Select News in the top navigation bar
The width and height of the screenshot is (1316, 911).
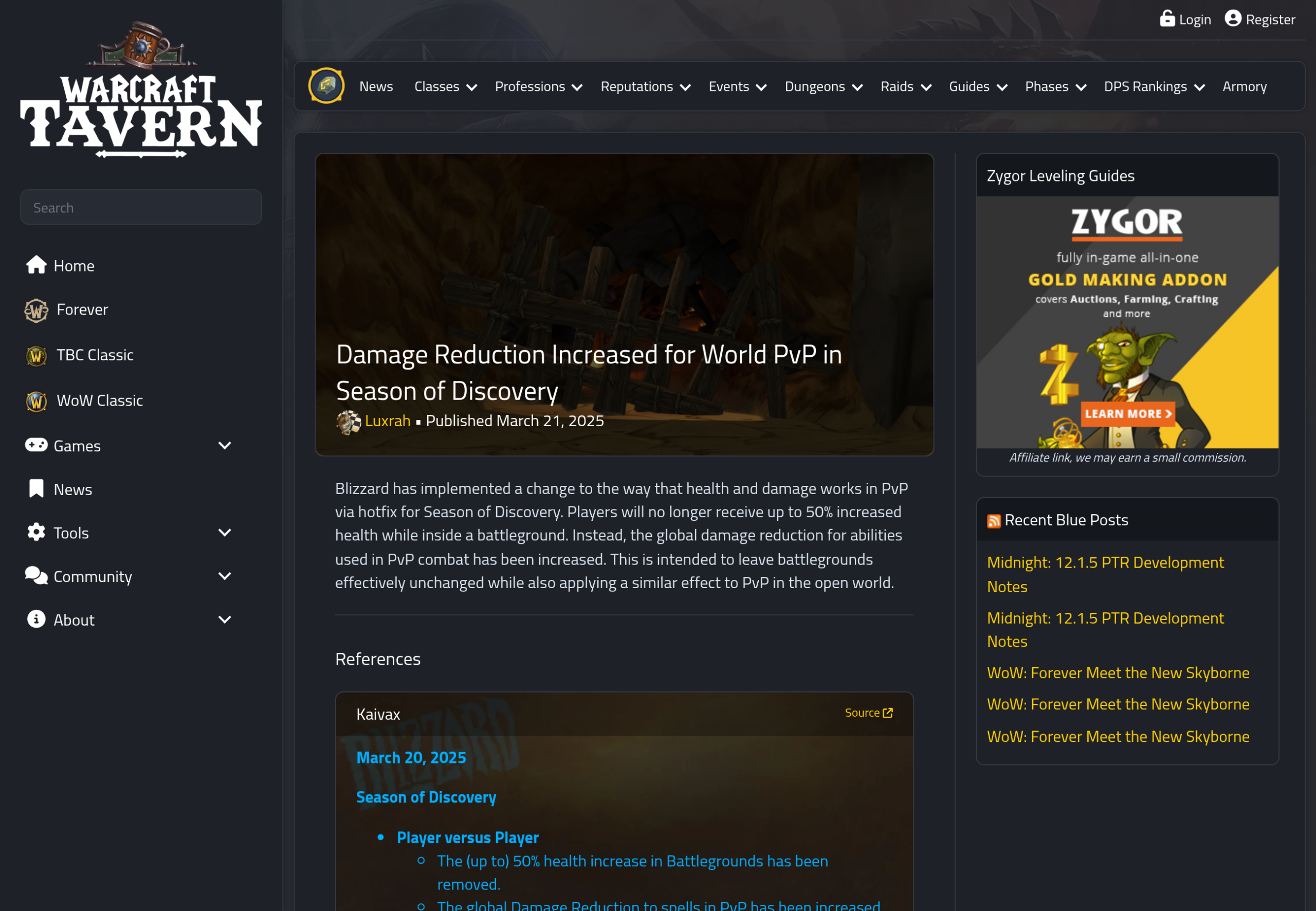click(376, 86)
